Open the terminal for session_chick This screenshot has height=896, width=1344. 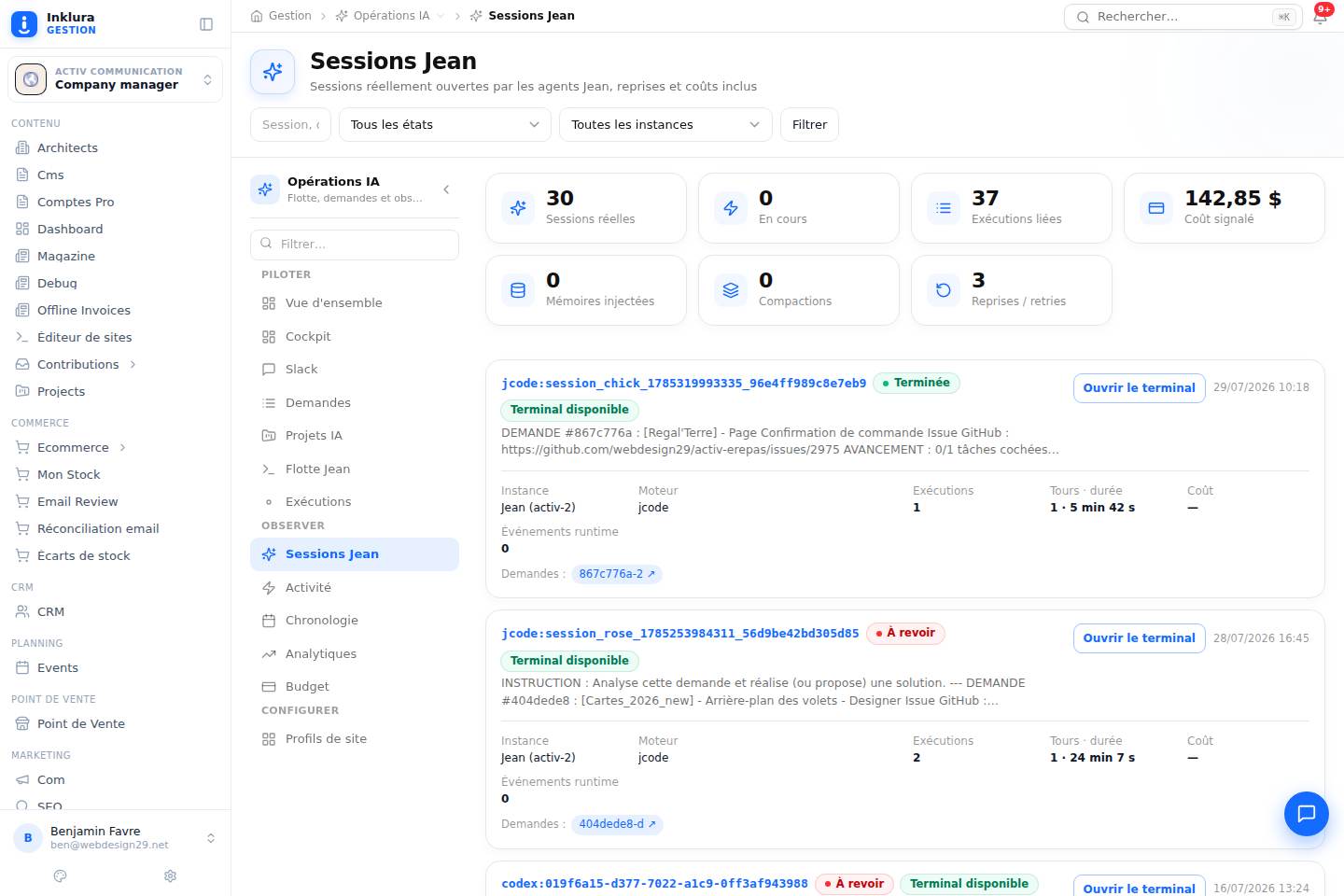[x=1139, y=387]
